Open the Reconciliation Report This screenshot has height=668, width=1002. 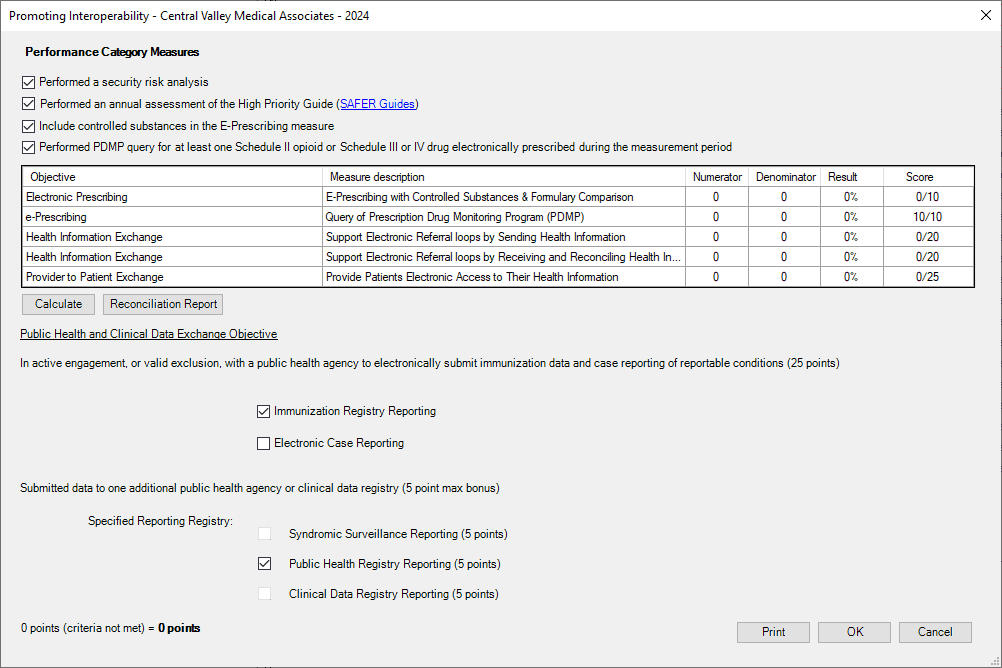(x=163, y=304)
